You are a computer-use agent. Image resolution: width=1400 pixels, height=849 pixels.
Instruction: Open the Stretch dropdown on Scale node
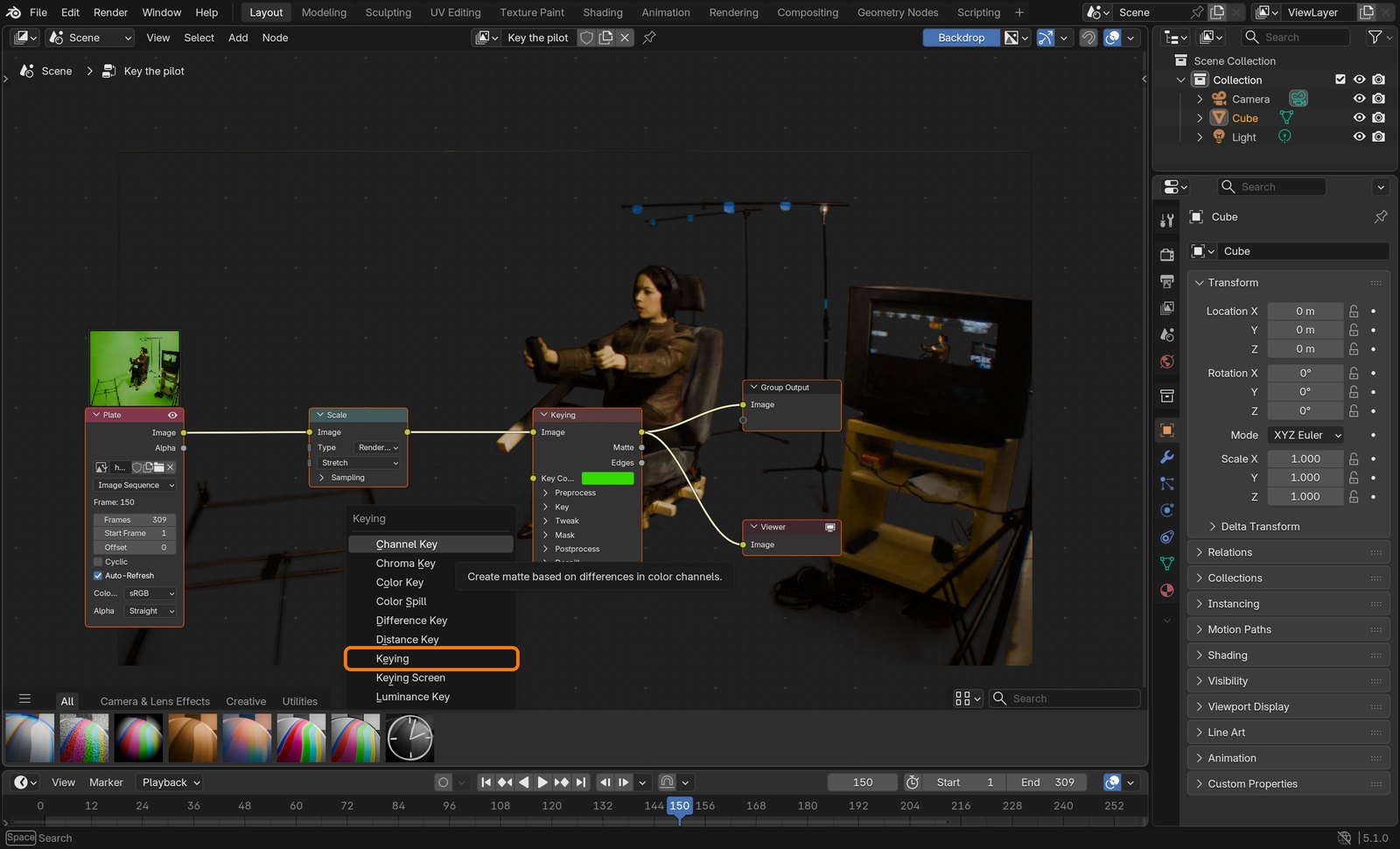359,463
